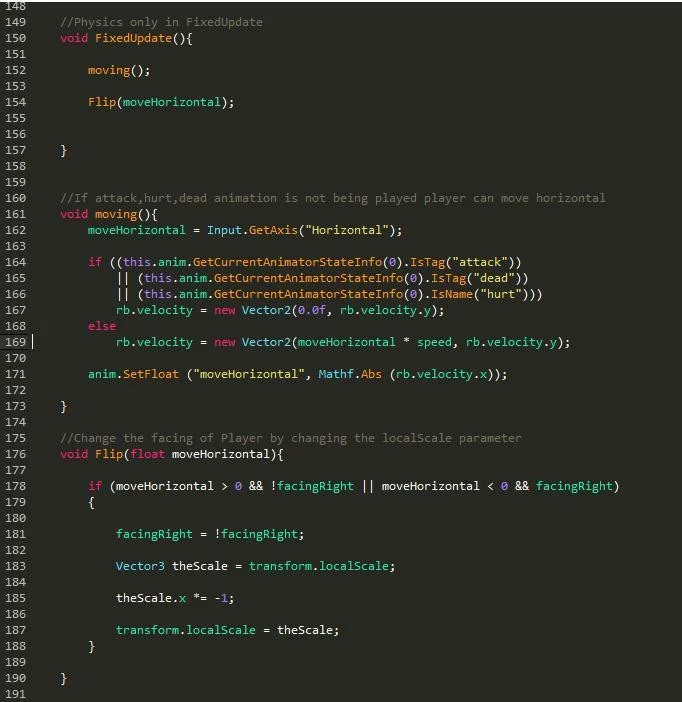Click closing brace on line 188

tap(91, 646)
